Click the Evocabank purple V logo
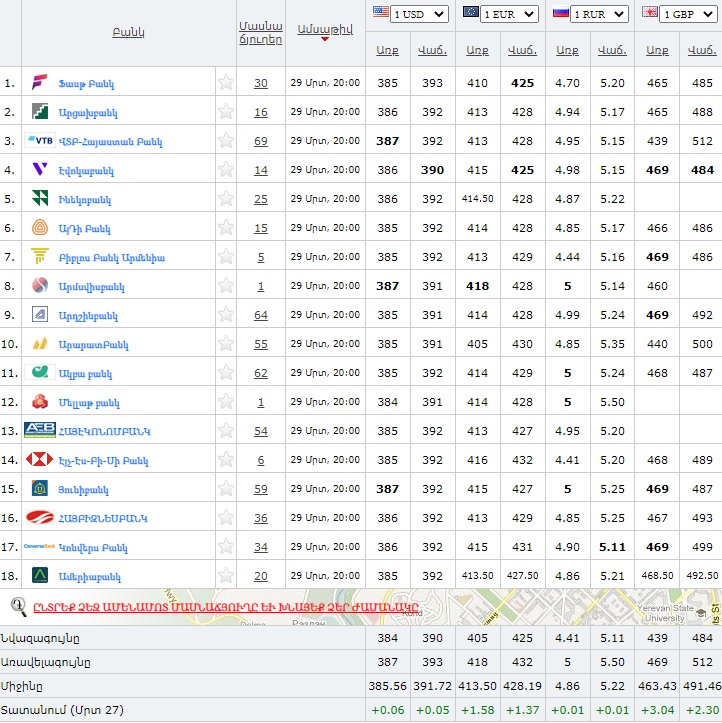This screenshot has height=723, width=722. point(40,170)
